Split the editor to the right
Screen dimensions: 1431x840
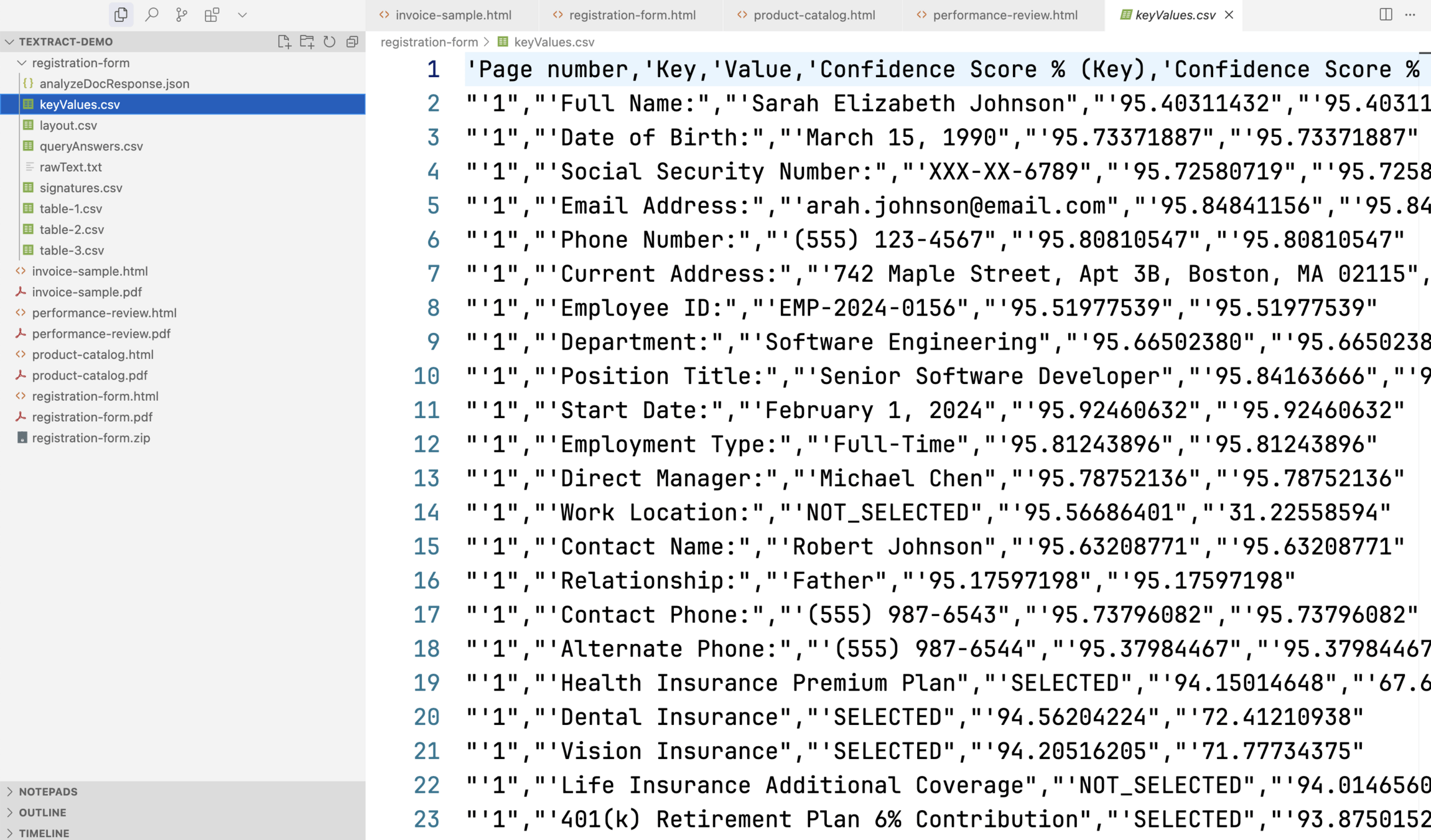1386,14
